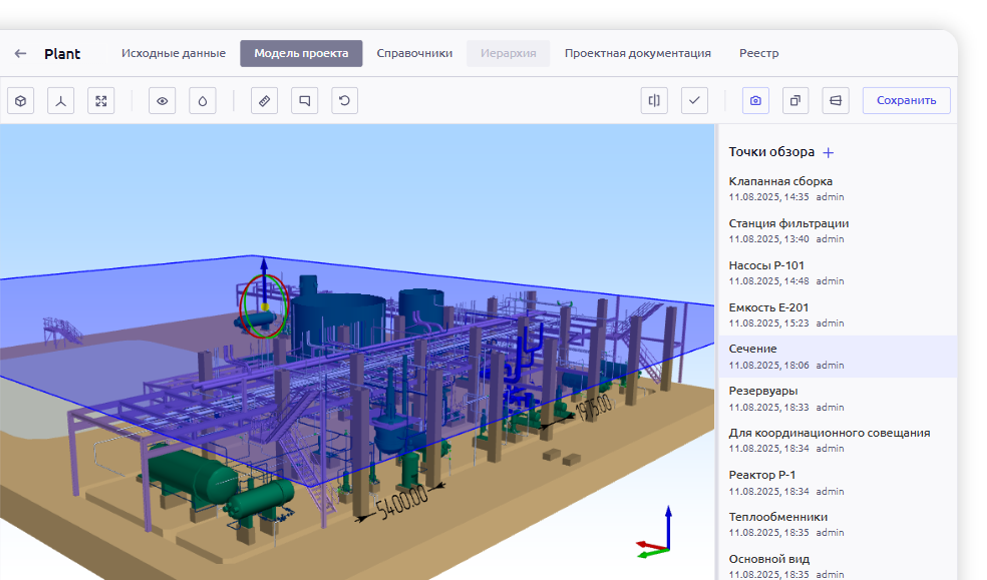
Task: Click the overlapping squares copy icon
Action: [x=796, y=101]
